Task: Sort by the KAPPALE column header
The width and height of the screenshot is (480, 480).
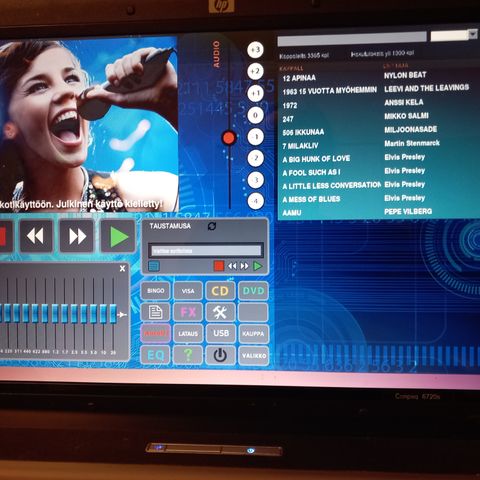Action: (291, 68)
